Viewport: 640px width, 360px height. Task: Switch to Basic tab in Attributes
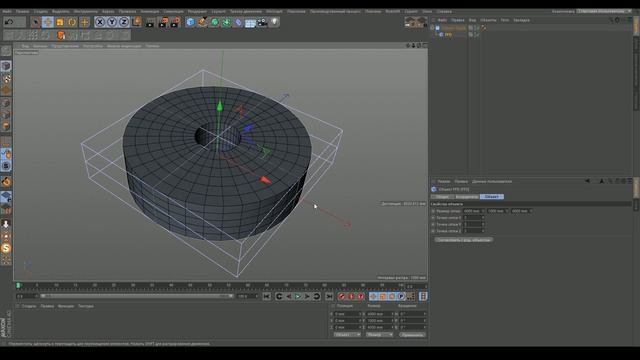[x=442, y=197]
